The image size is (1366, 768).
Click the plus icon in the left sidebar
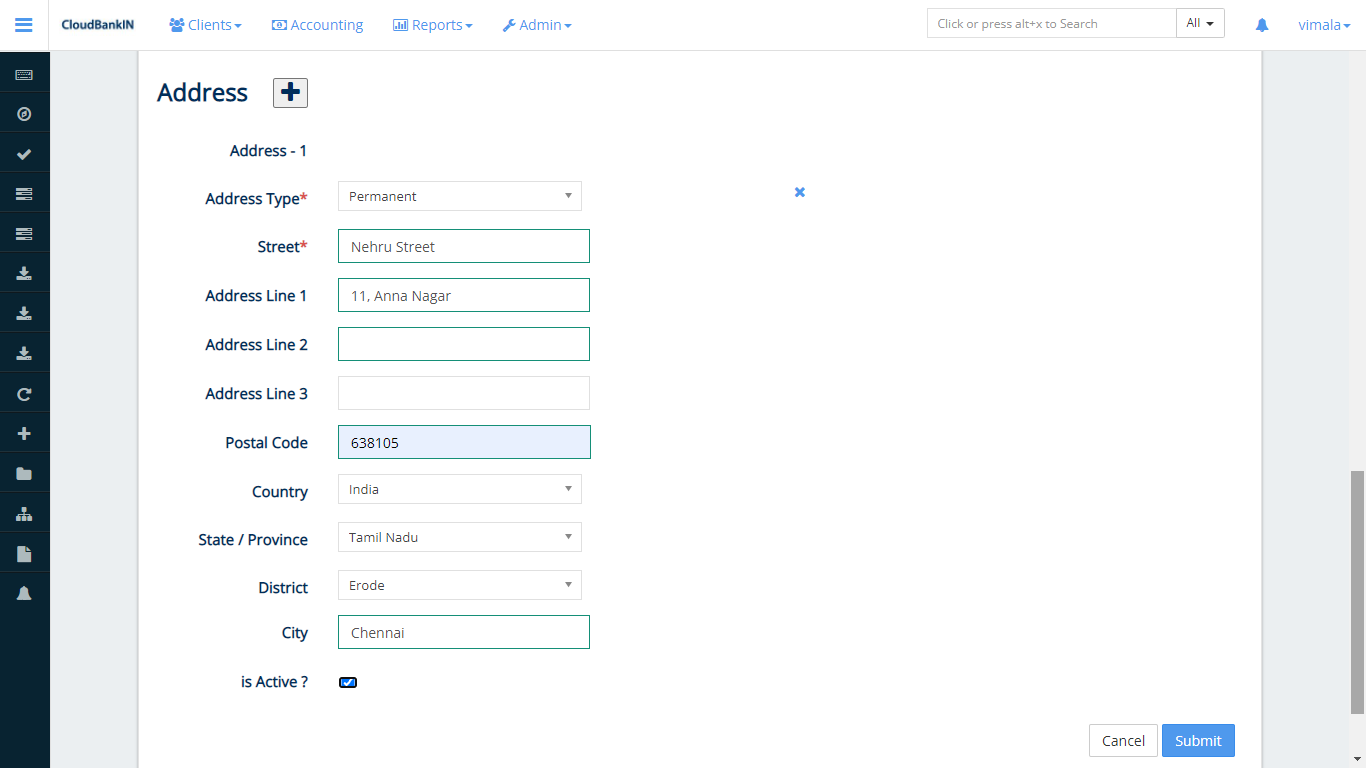click(24, 432)
